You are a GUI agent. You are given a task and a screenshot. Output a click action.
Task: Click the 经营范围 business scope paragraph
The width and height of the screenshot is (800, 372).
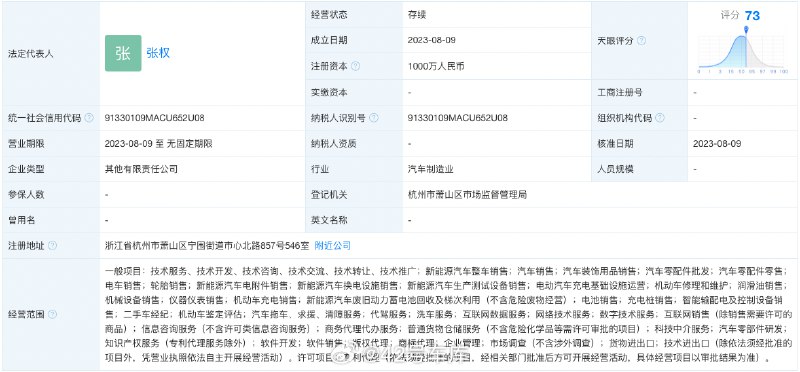coord(449,314)
